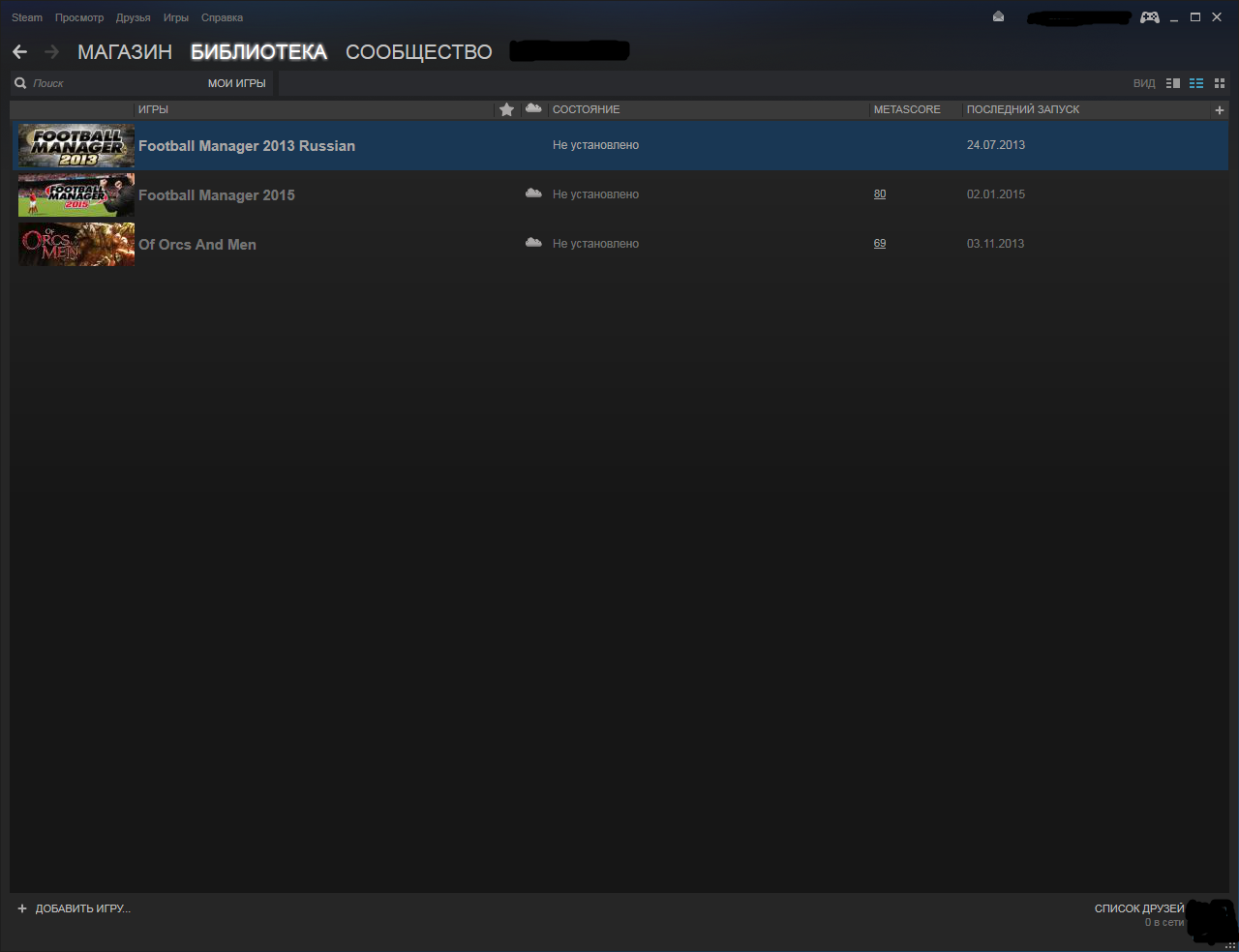
Task: Open the МОИ ИГРЫ filter dropdown
Action: 237,83
